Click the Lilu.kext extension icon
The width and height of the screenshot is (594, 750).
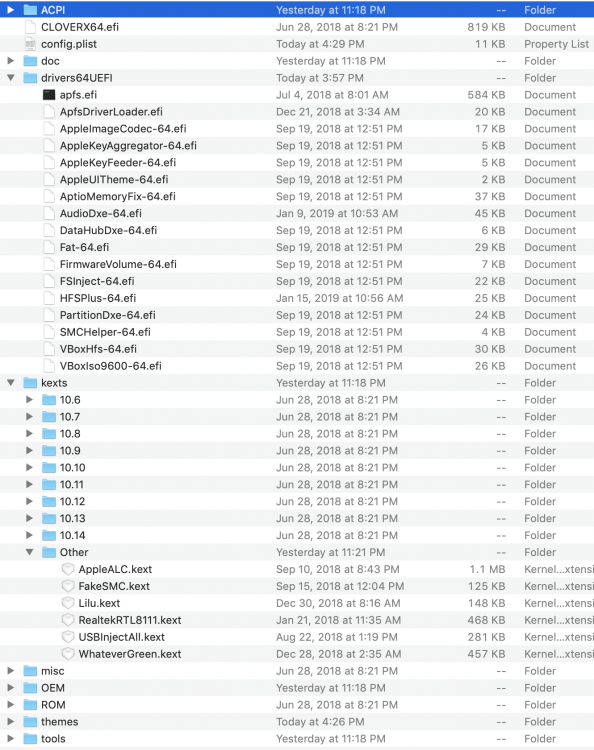[x=68, y=603]
